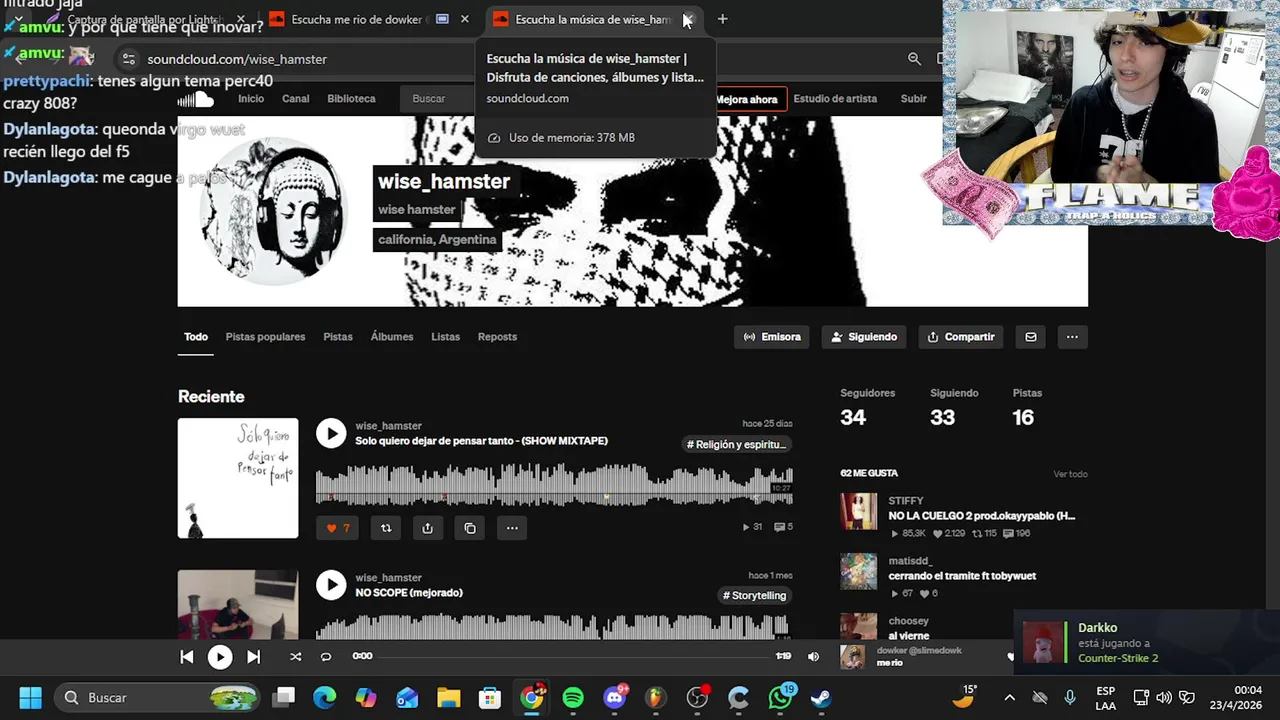Open Estudio de artista link
Viewport: 1280px width, 720px height.
[x=835, y=99]
